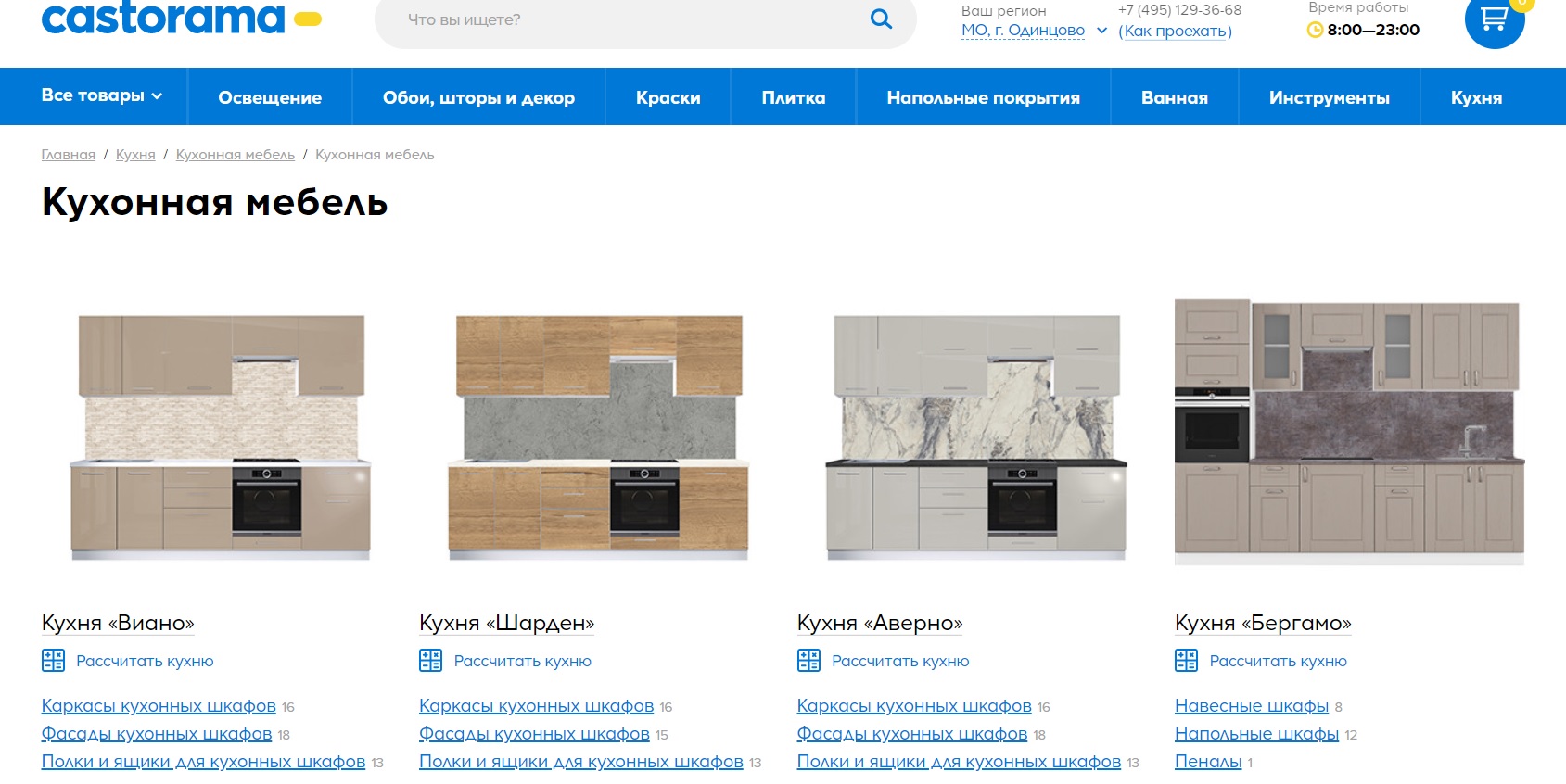The image size is (1566, 784).
Task: Click calculator icon under Кухня «Бергамо»
Action: (x=1186, y=661)
